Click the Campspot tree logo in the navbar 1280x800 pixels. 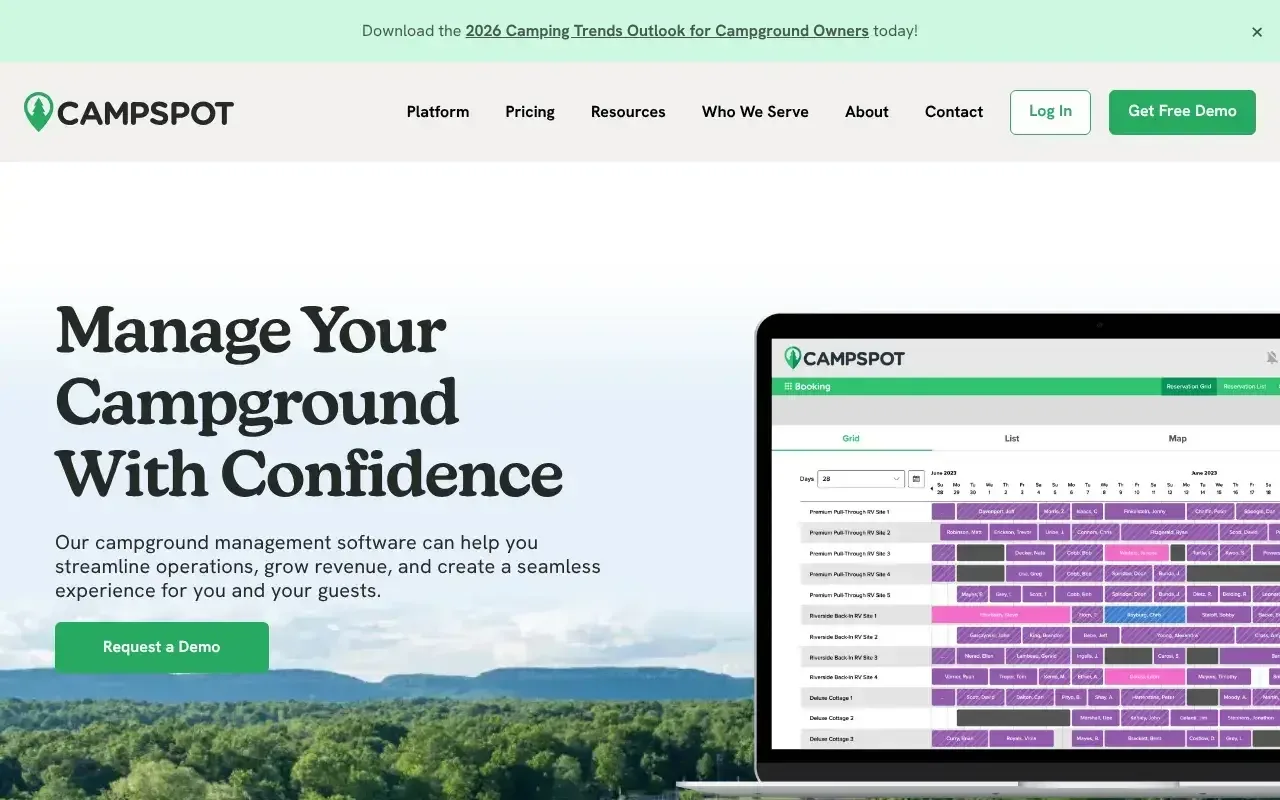click(37, 111)
